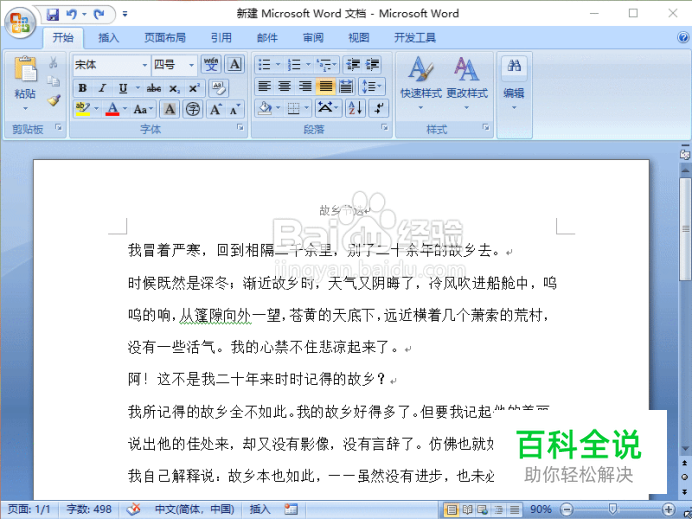Viewport: 692px width, 519px height.
Task: Open the 引用 tab
Action: pos(221,38)
